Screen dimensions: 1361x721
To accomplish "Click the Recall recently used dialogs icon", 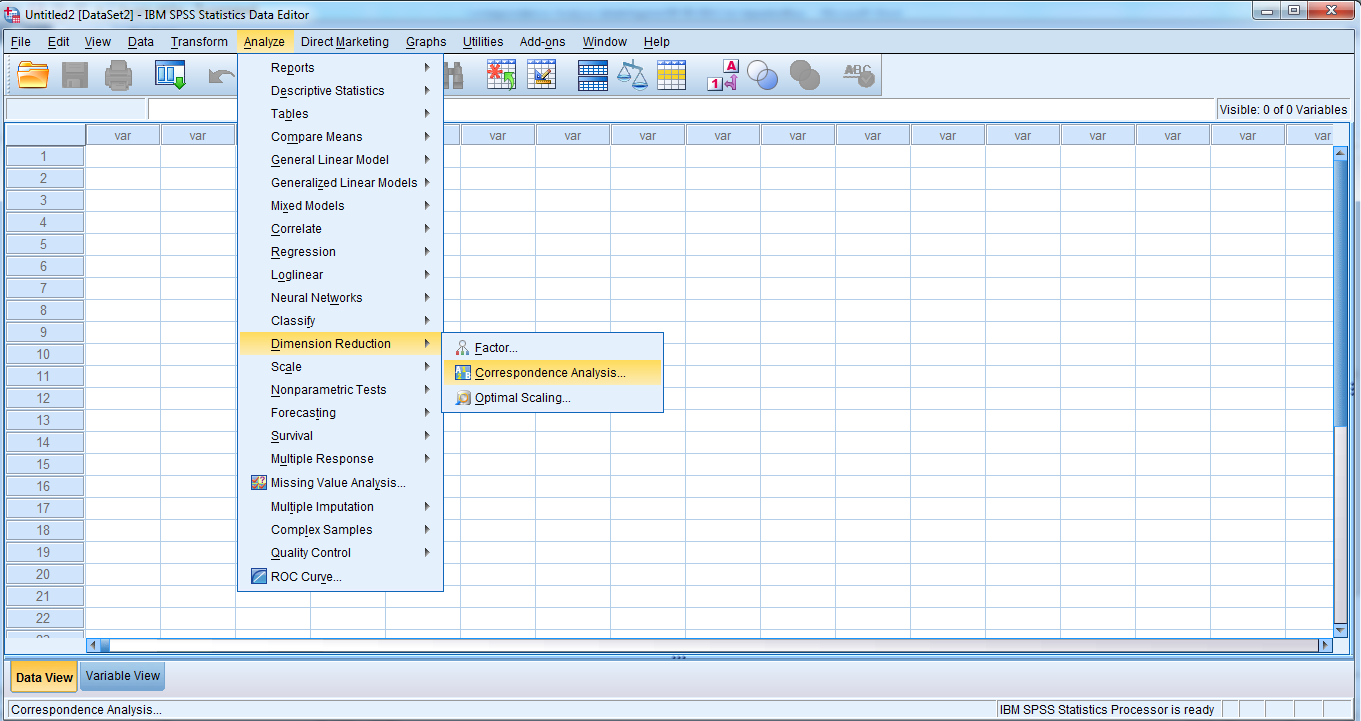I will click(170, 75).
